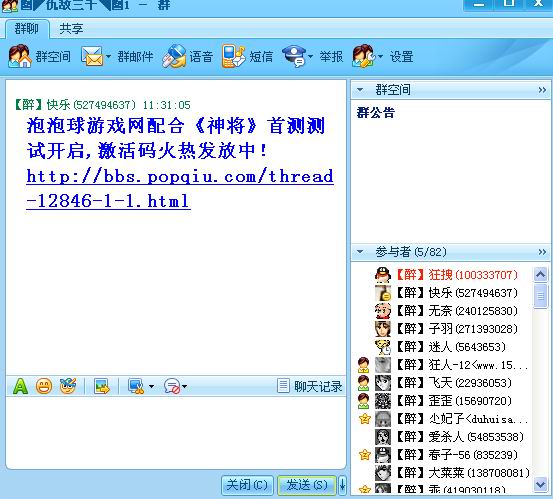Screen dimensions: 553x499
Task: Click the magic emoticon icon
Action: click(68, 386)
